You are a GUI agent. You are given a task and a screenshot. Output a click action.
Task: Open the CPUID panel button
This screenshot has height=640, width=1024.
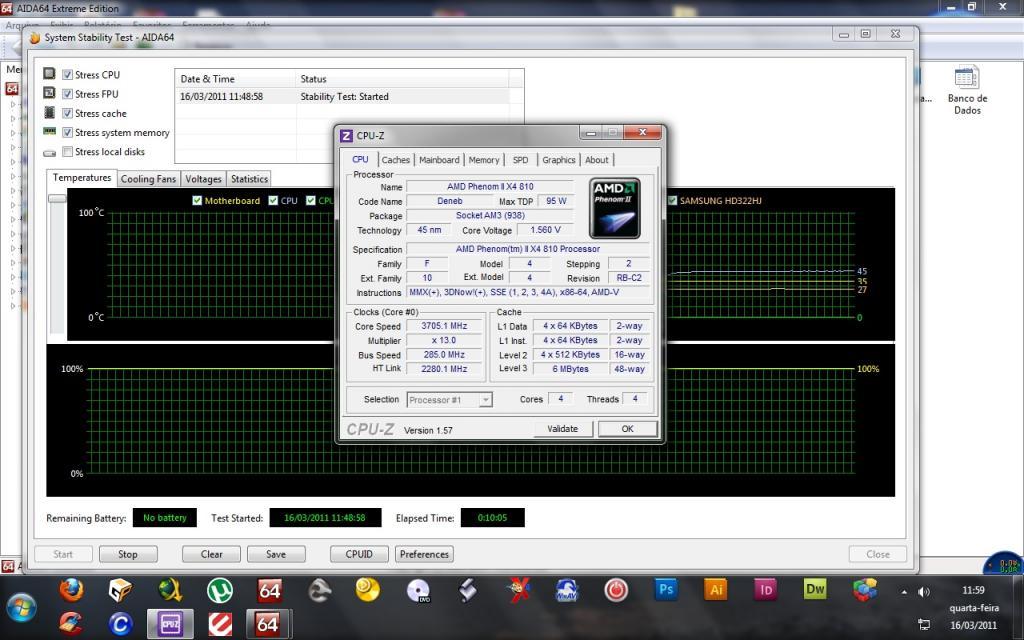359,554
